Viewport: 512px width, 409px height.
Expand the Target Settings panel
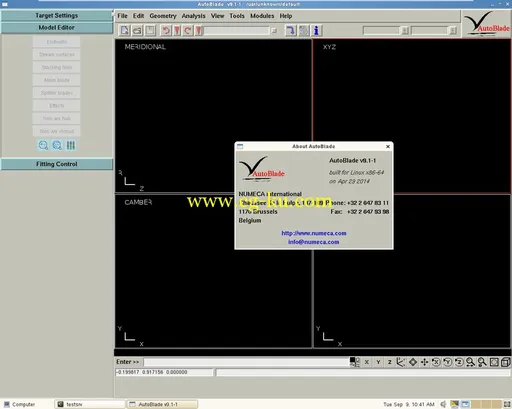coord(57,15)
